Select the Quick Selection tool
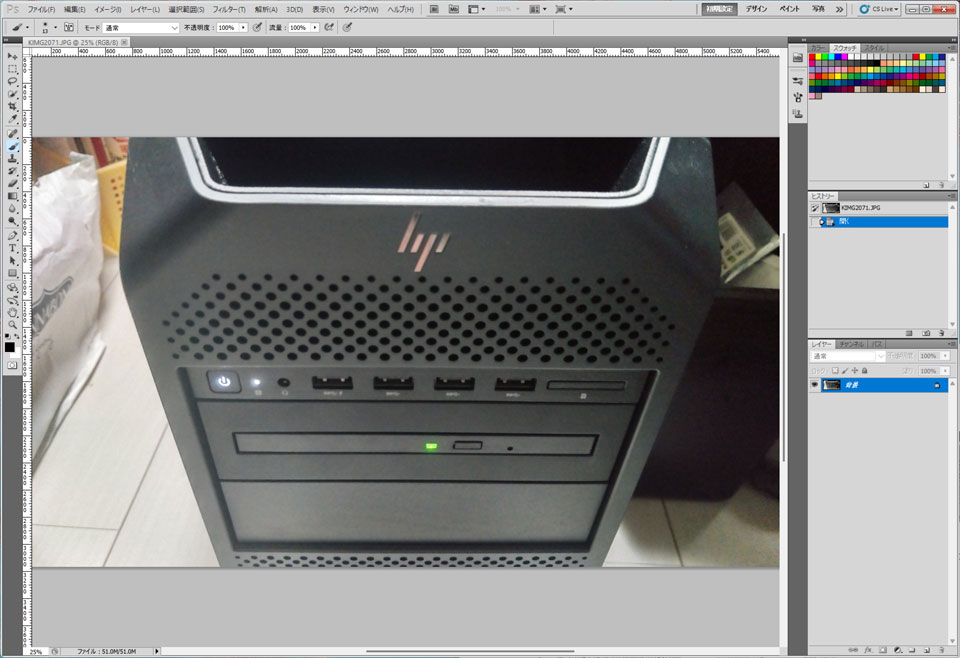This screenshot has height=658, width=960. click(12, 94)
